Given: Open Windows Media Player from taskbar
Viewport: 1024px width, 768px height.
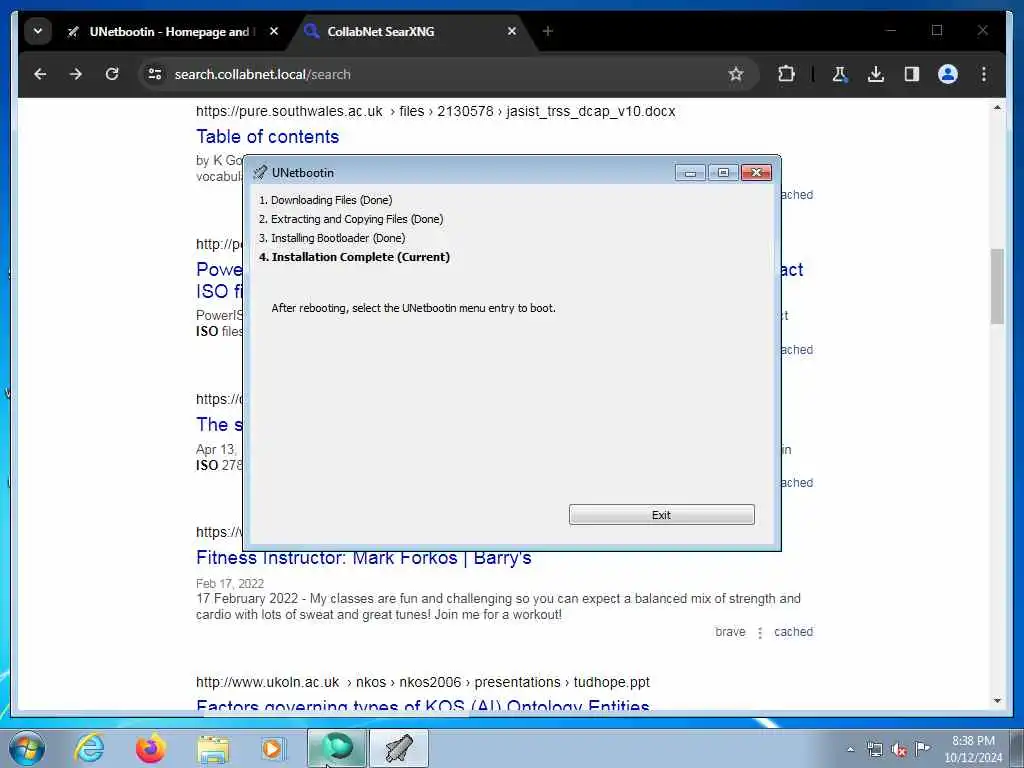Looking at the screenshot, I should coord(272,749).
